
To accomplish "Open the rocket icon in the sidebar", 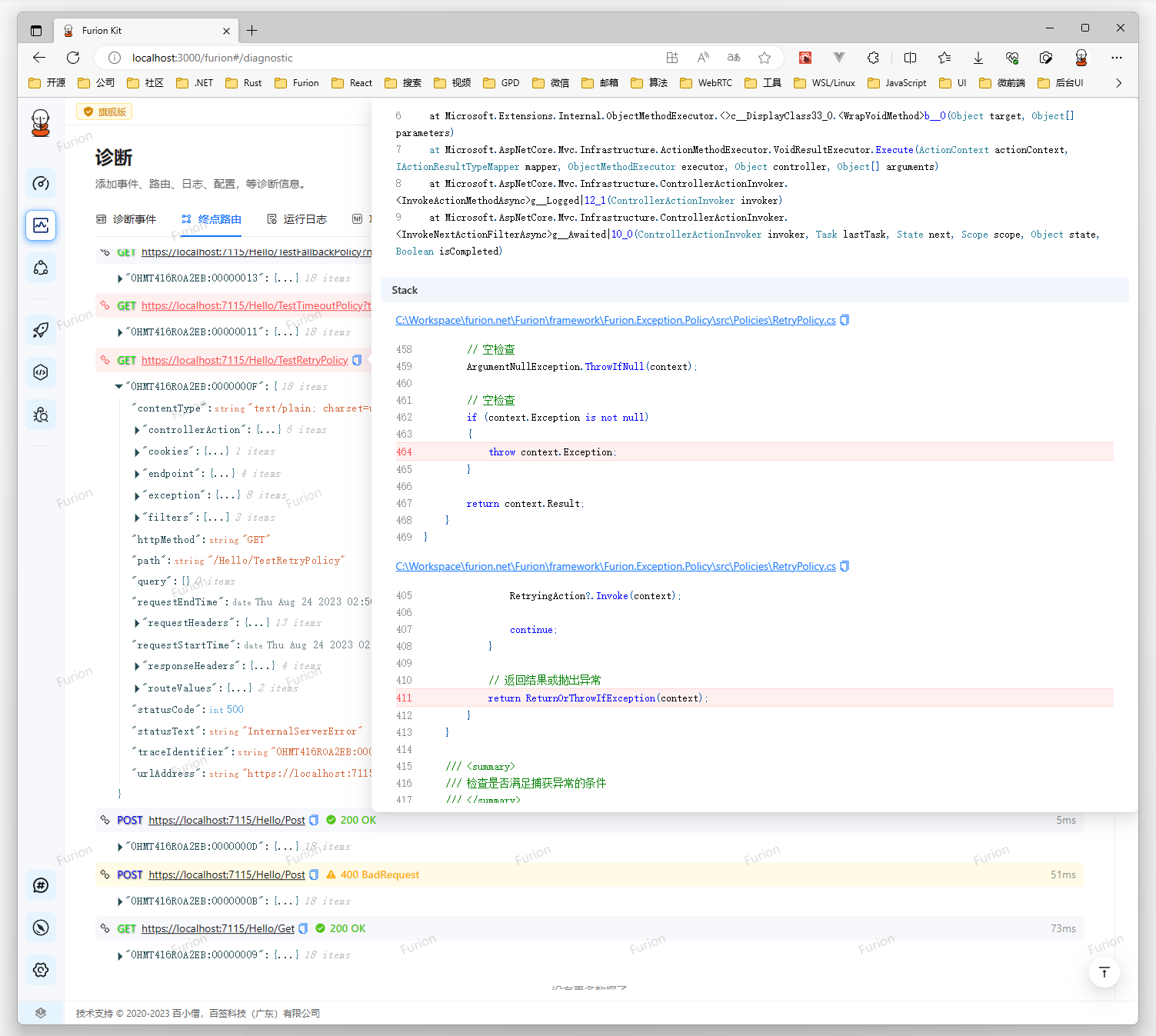I will [41, 330].
